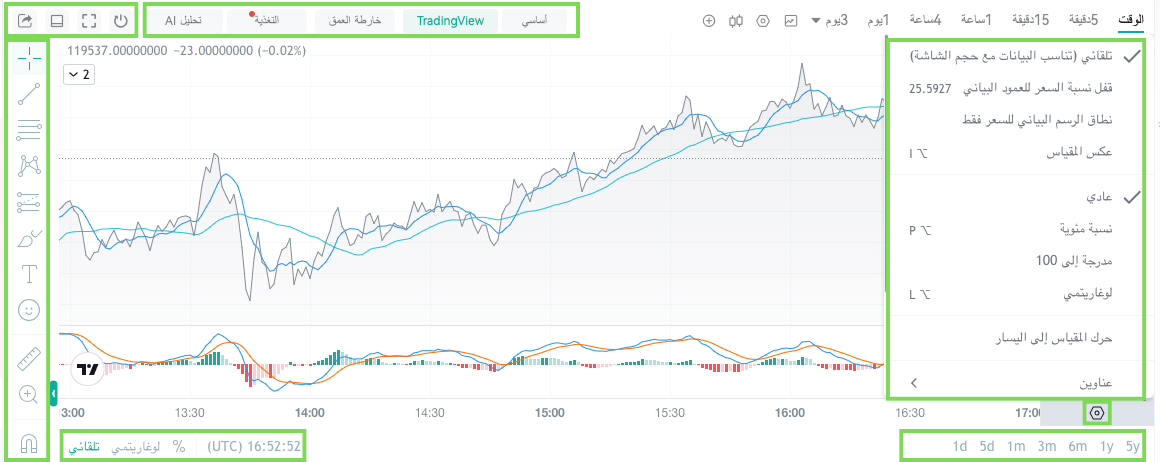Select the trend line drawing tool

pos(28,93)
